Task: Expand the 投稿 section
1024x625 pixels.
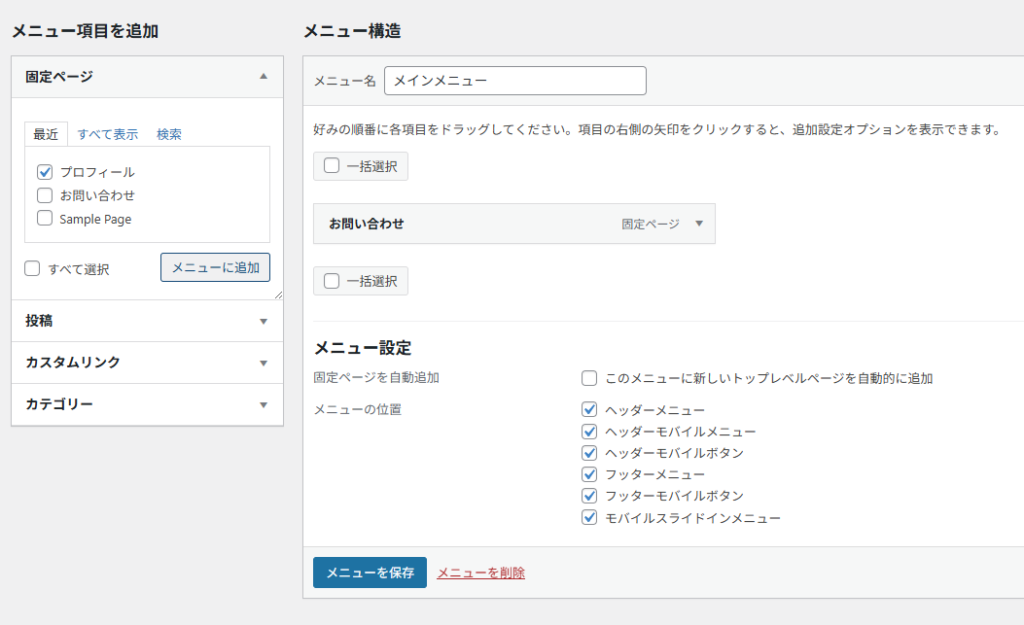Action: click(263, 321)
